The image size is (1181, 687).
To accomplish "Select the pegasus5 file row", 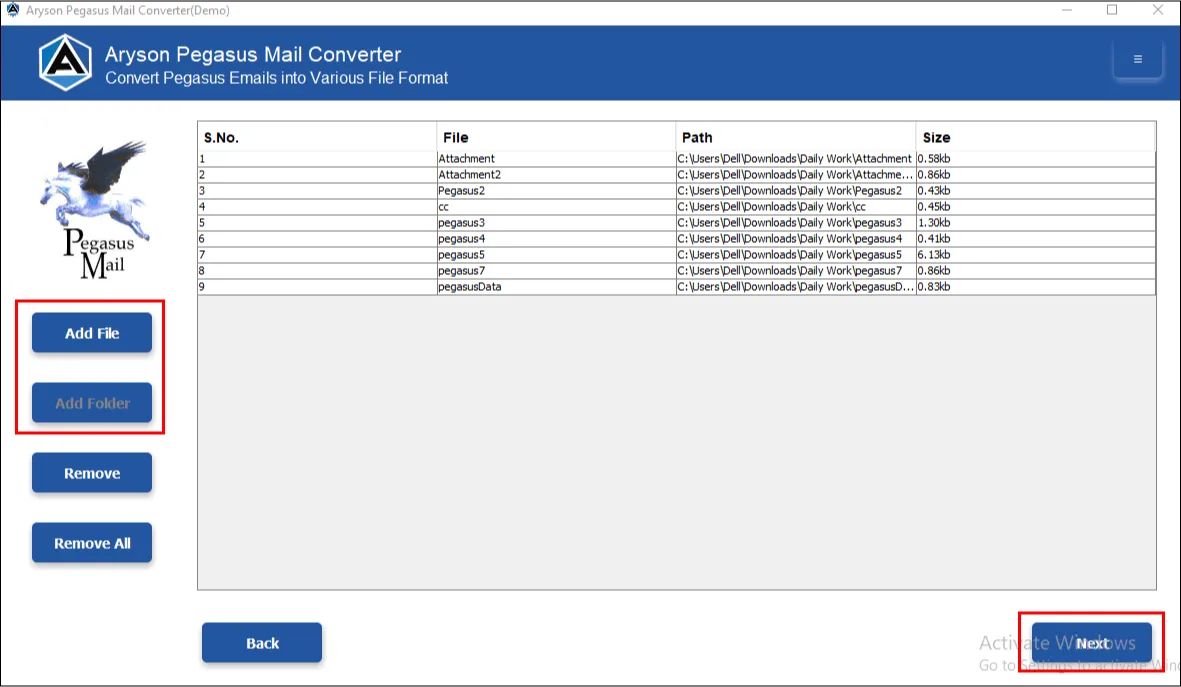I will coord(676,255).
